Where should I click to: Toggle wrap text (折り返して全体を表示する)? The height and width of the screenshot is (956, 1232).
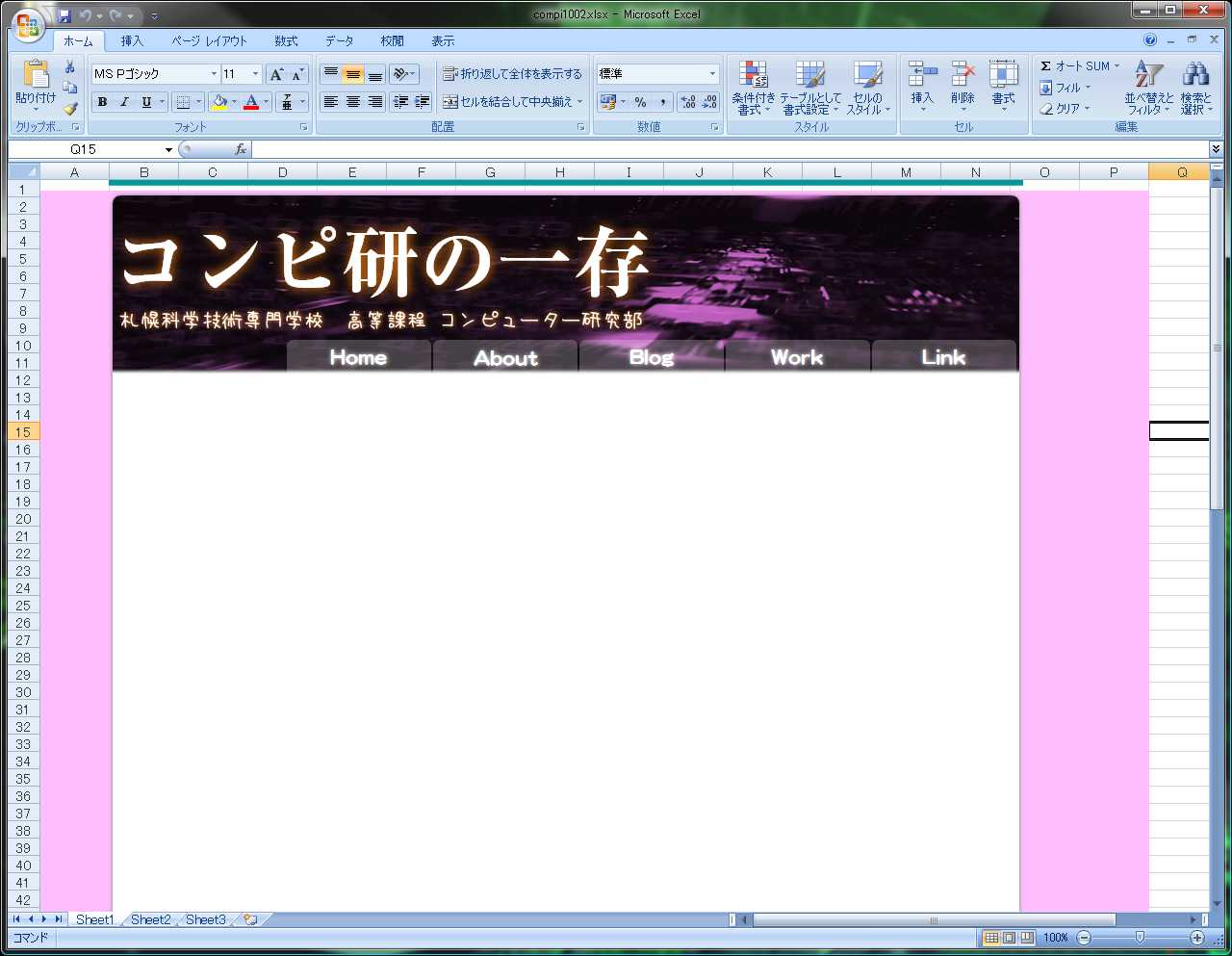coord(512,74)
